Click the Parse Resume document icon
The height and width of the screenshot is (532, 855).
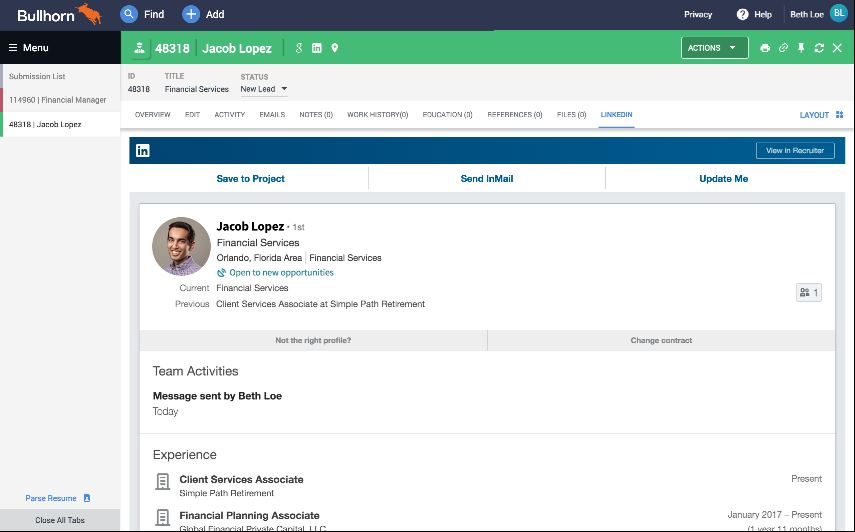pos(87,498)
